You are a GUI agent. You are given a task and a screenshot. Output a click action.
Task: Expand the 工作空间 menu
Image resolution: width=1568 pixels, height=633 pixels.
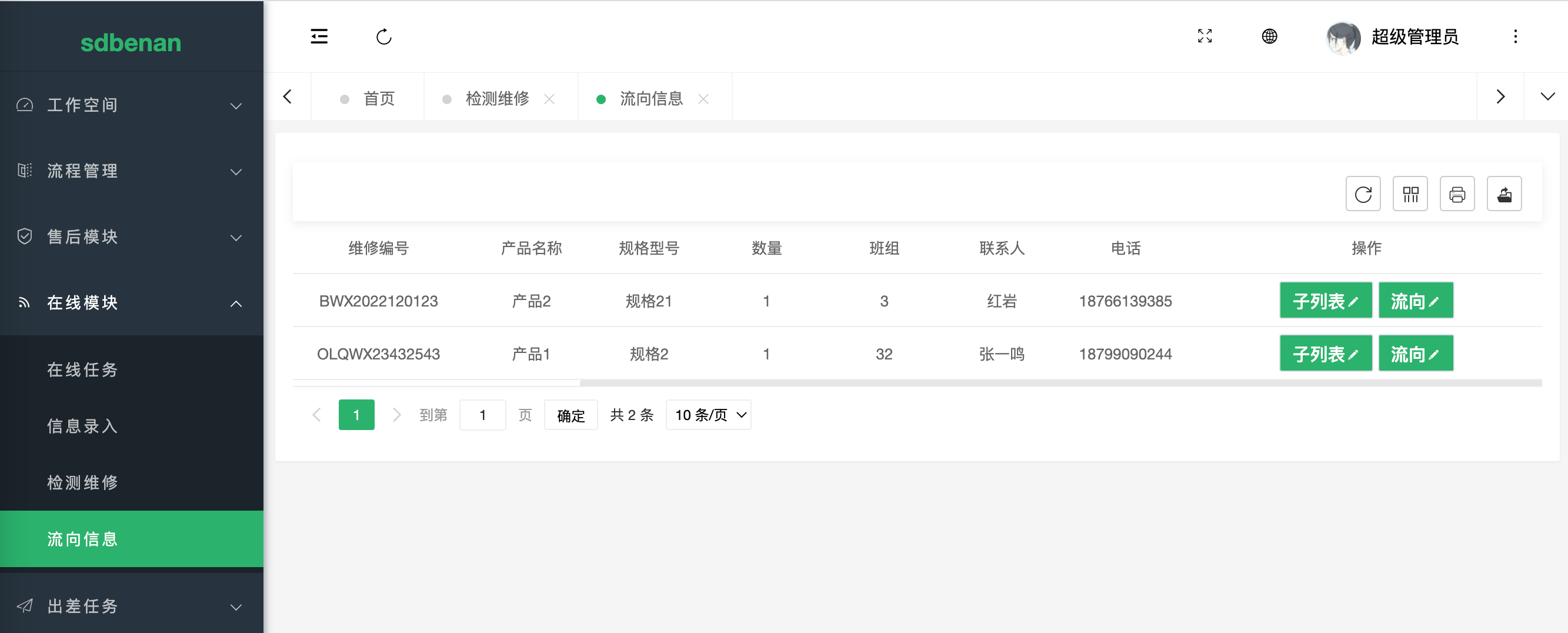point(132,105)
